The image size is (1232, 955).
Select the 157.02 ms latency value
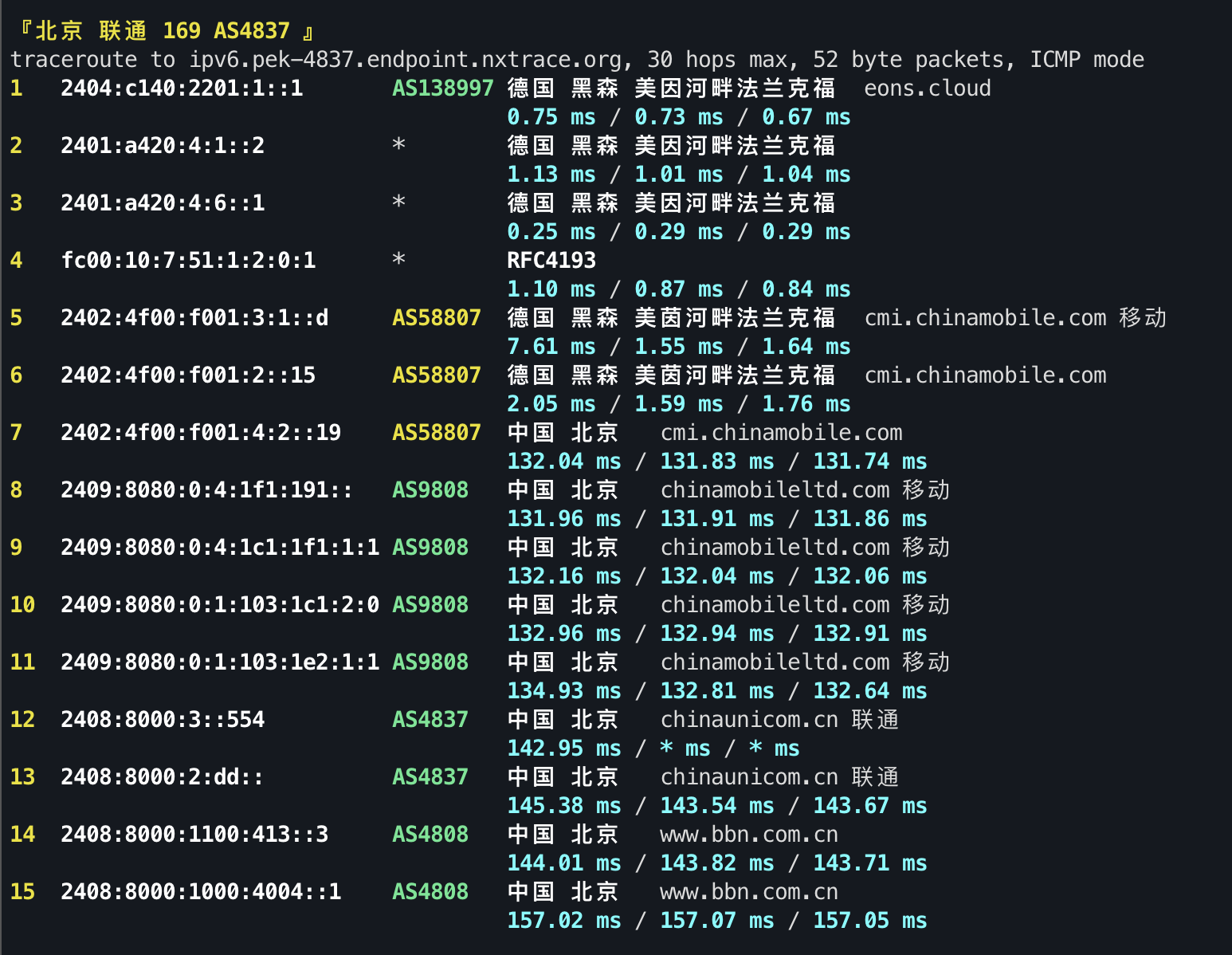click(563, 920)
